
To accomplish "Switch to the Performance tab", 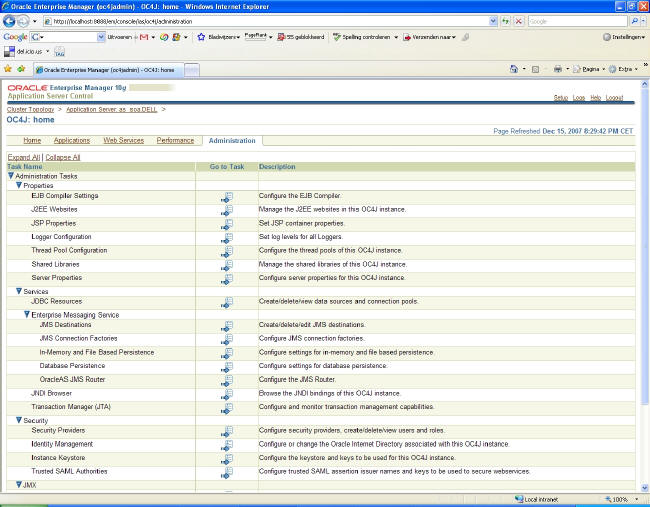I will click(175, 141).
